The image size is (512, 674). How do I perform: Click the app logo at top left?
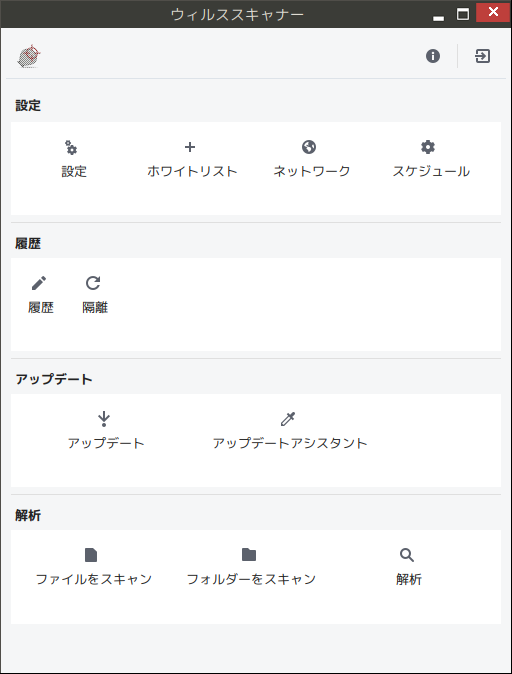[x=29, y=56]
